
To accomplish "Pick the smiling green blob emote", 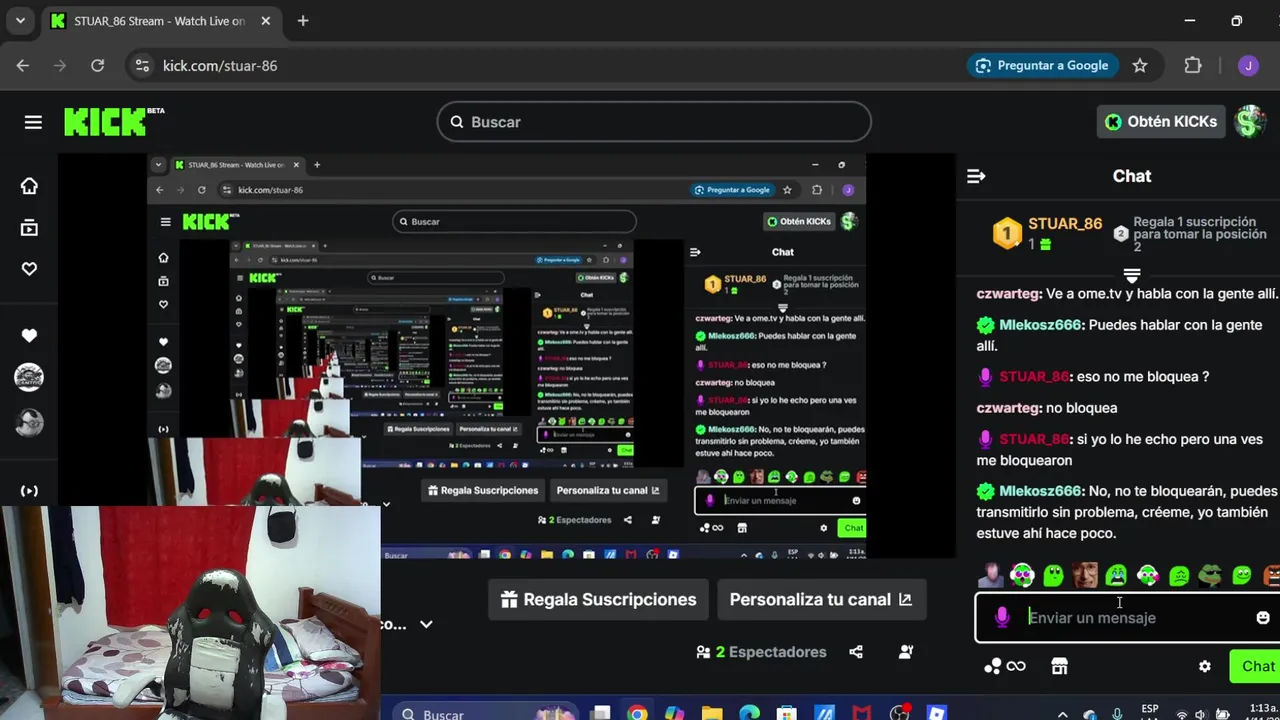I will click(1242, 575).
